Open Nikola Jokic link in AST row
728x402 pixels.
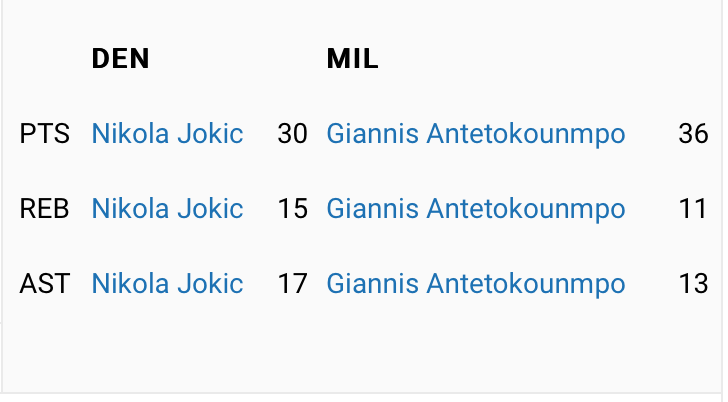(x=167, y=283)
